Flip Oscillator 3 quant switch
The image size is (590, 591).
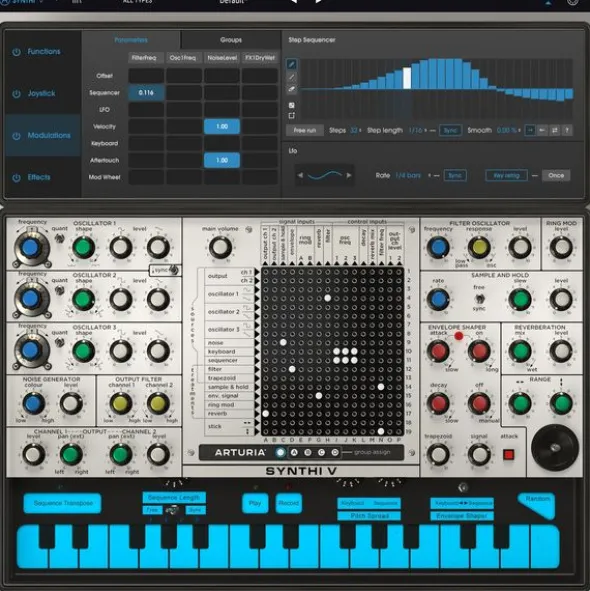coord(59,342)
